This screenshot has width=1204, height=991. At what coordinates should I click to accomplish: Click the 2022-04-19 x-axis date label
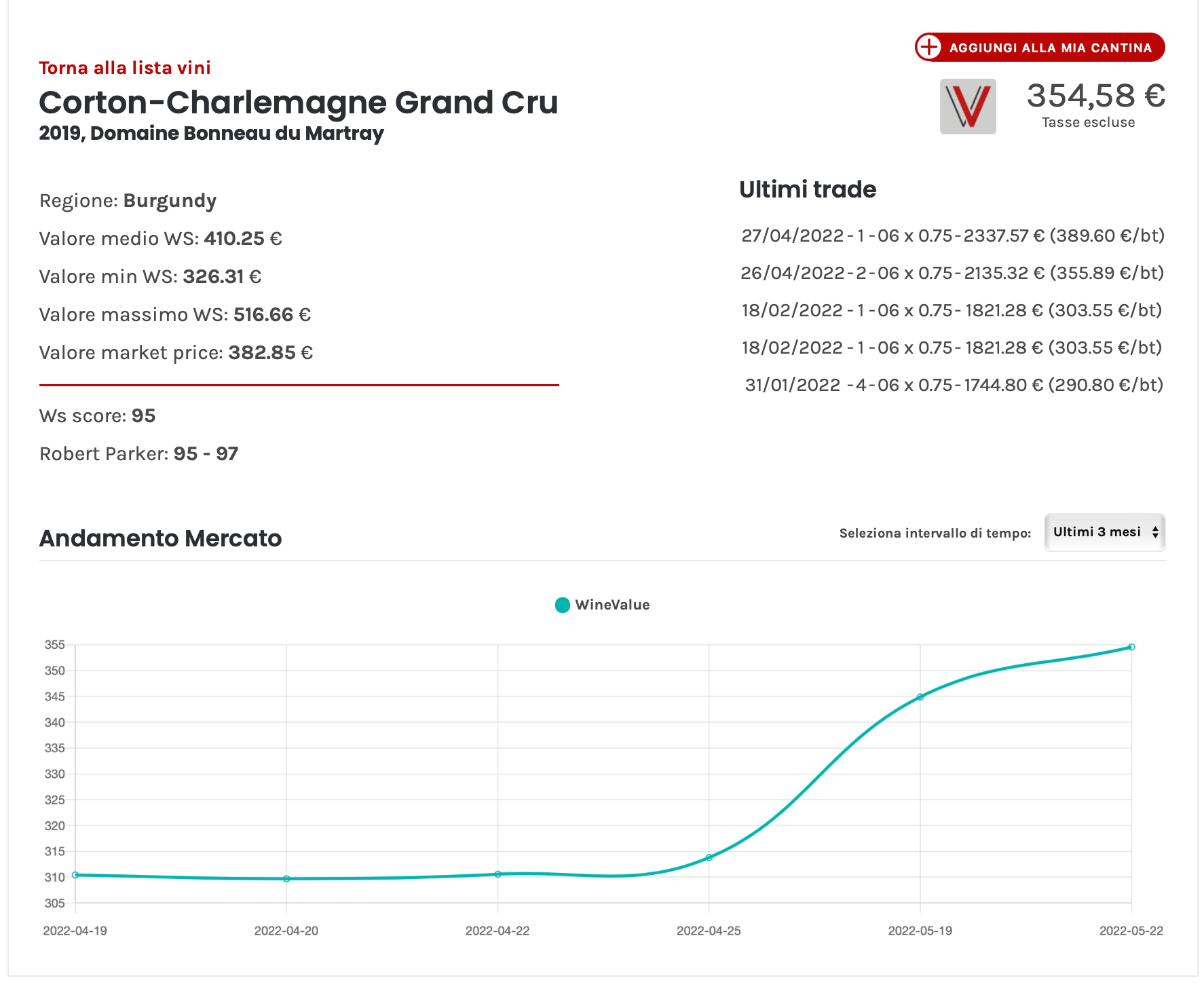point(75,931)
